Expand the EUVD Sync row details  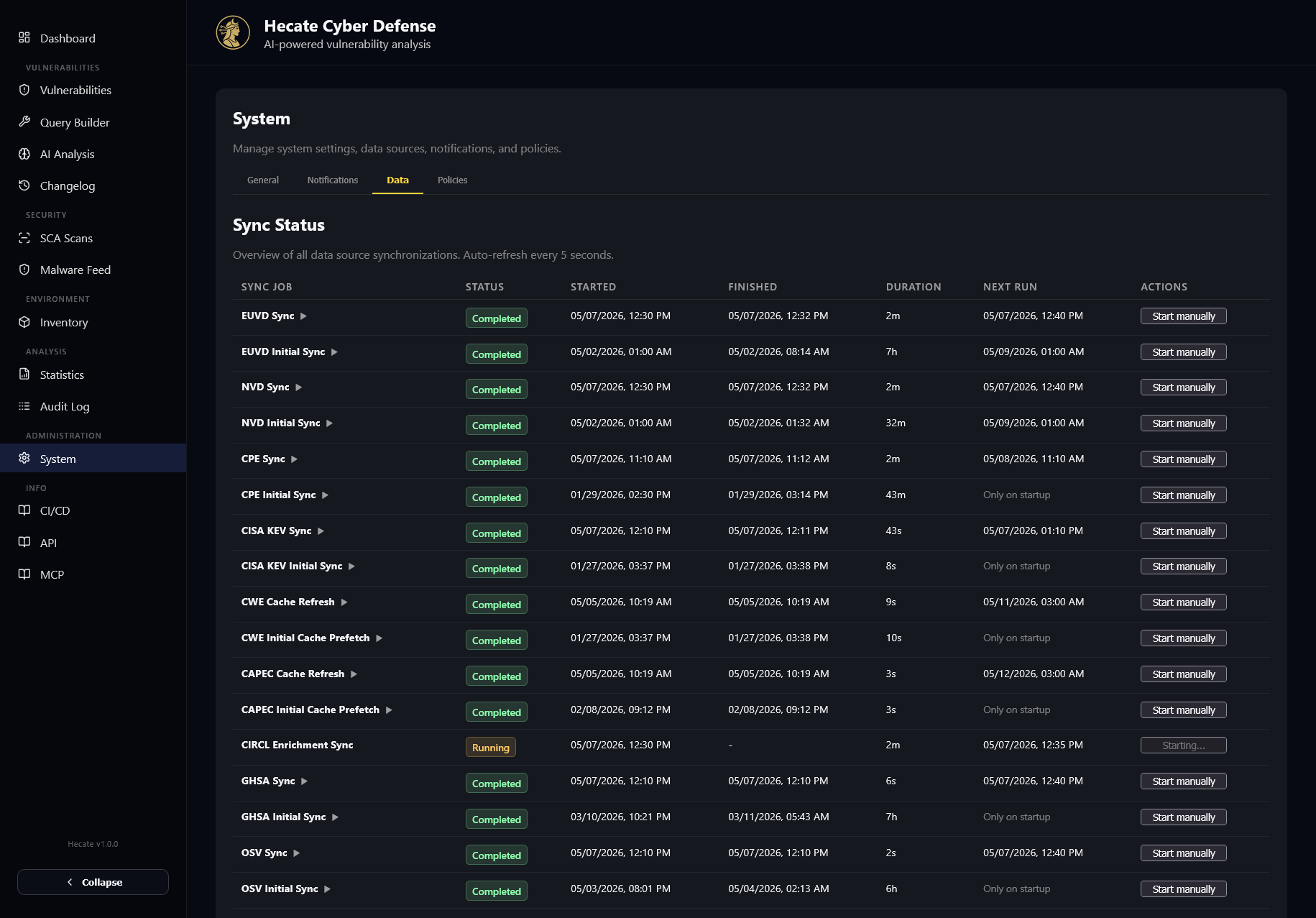303,316
